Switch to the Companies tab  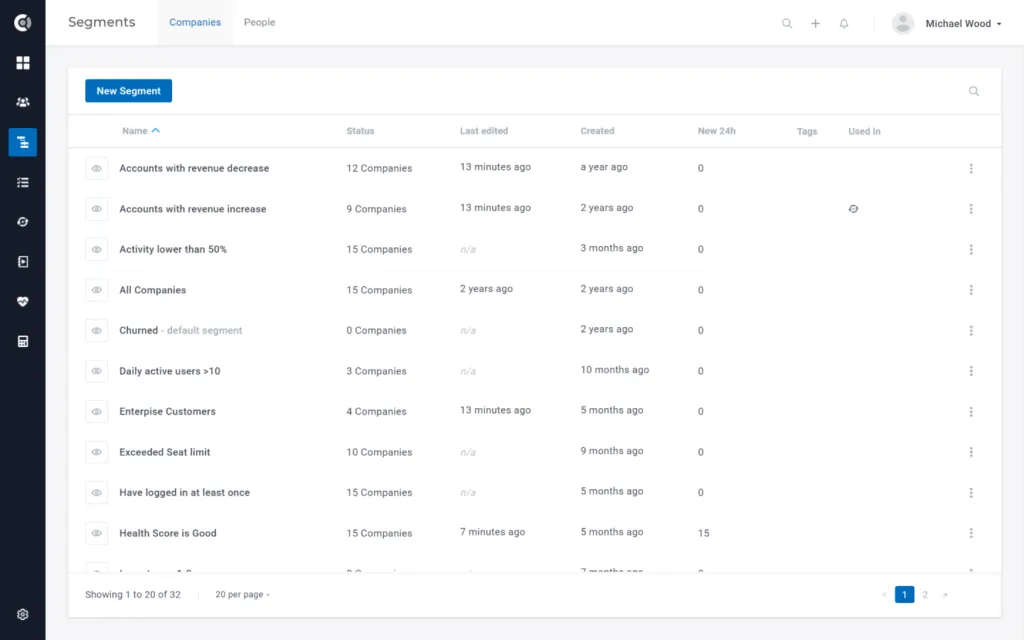(195, 22)
